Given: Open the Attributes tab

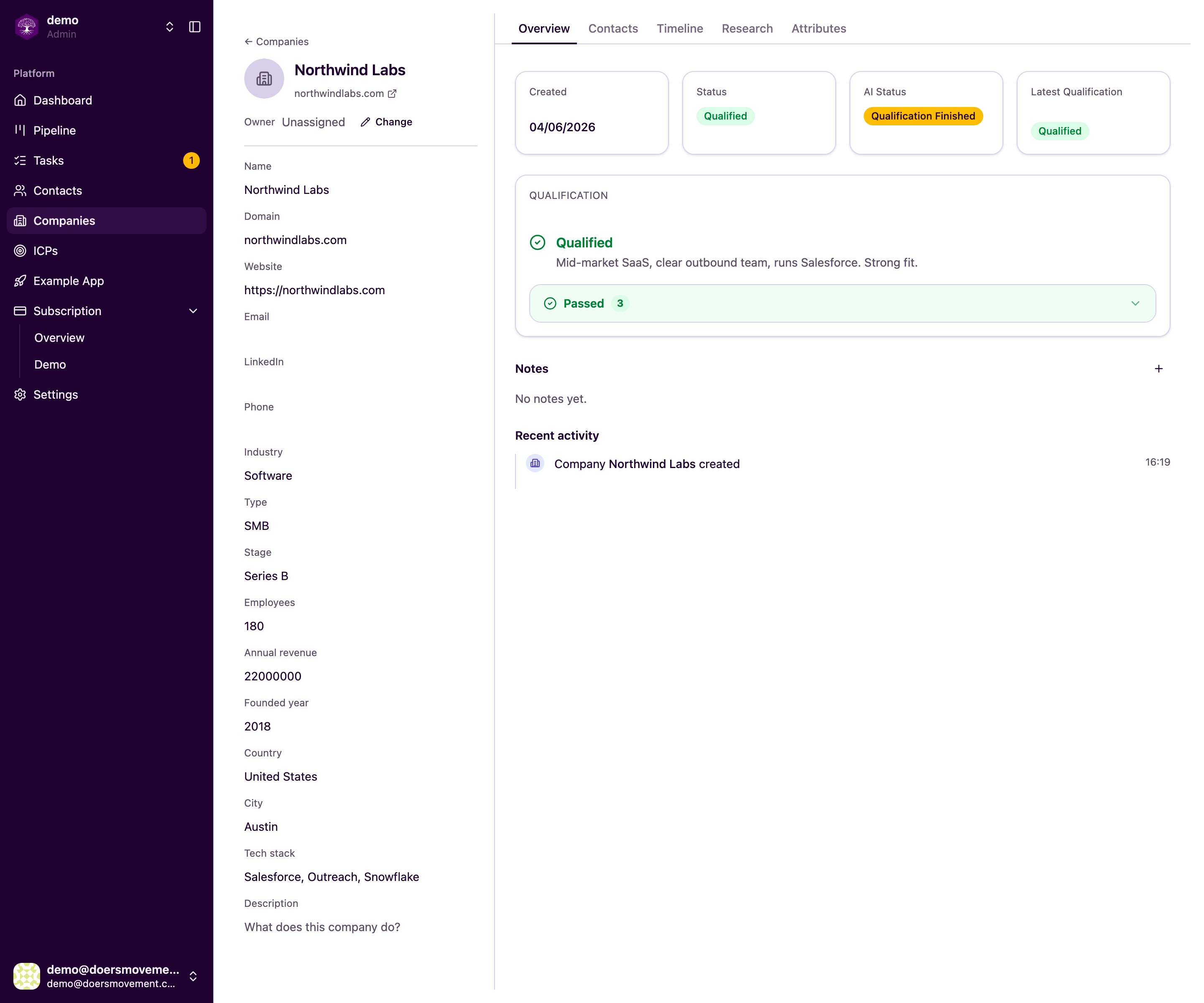Looking at the screenshot, I should click(819, 29).
